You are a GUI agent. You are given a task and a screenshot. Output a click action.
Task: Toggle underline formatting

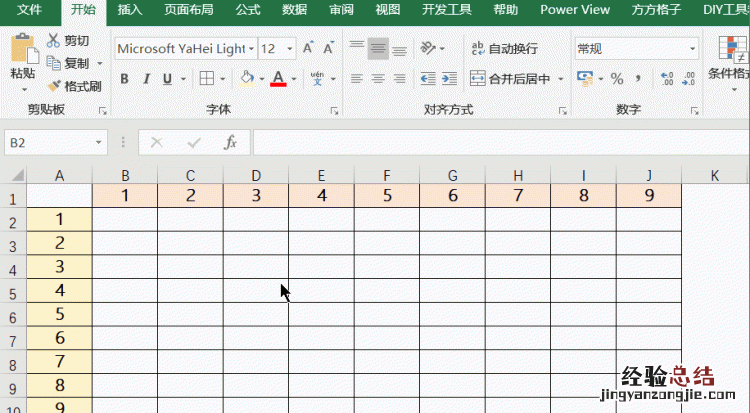point(167,79)
